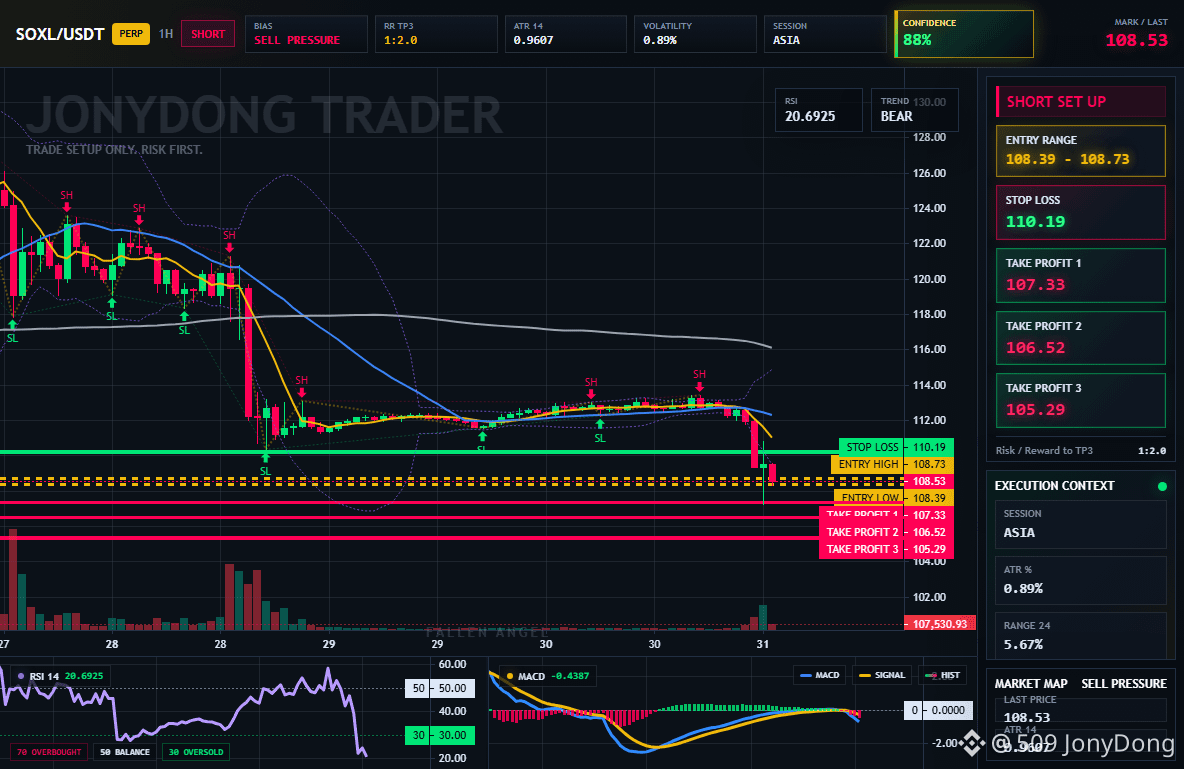Click the 70 OVERBOUGHT legend tag
This screenshot has height=769, width=1184.
coord(49,752)
